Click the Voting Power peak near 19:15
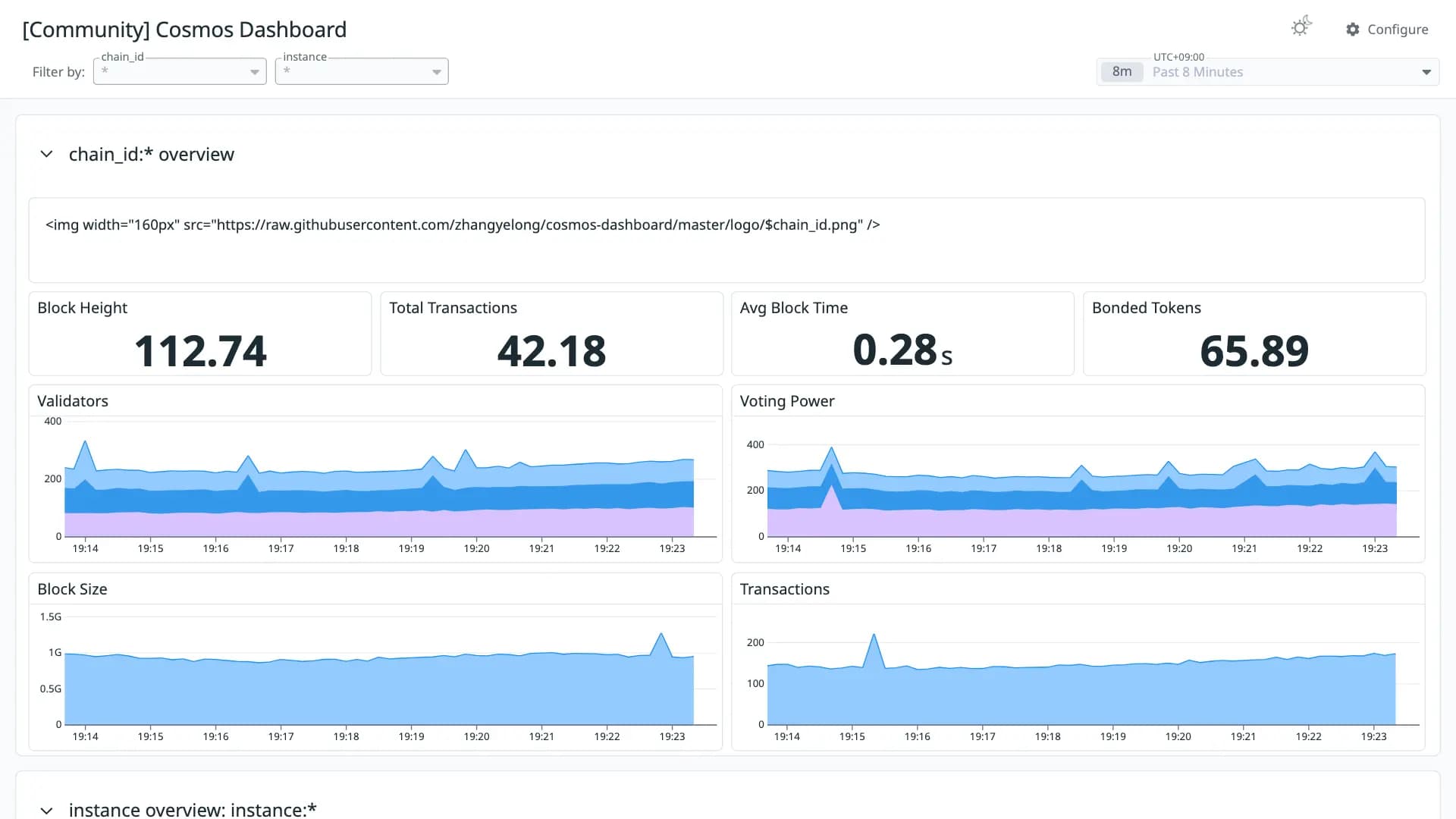Viewport: 1456px width, 819px height. 832,448
